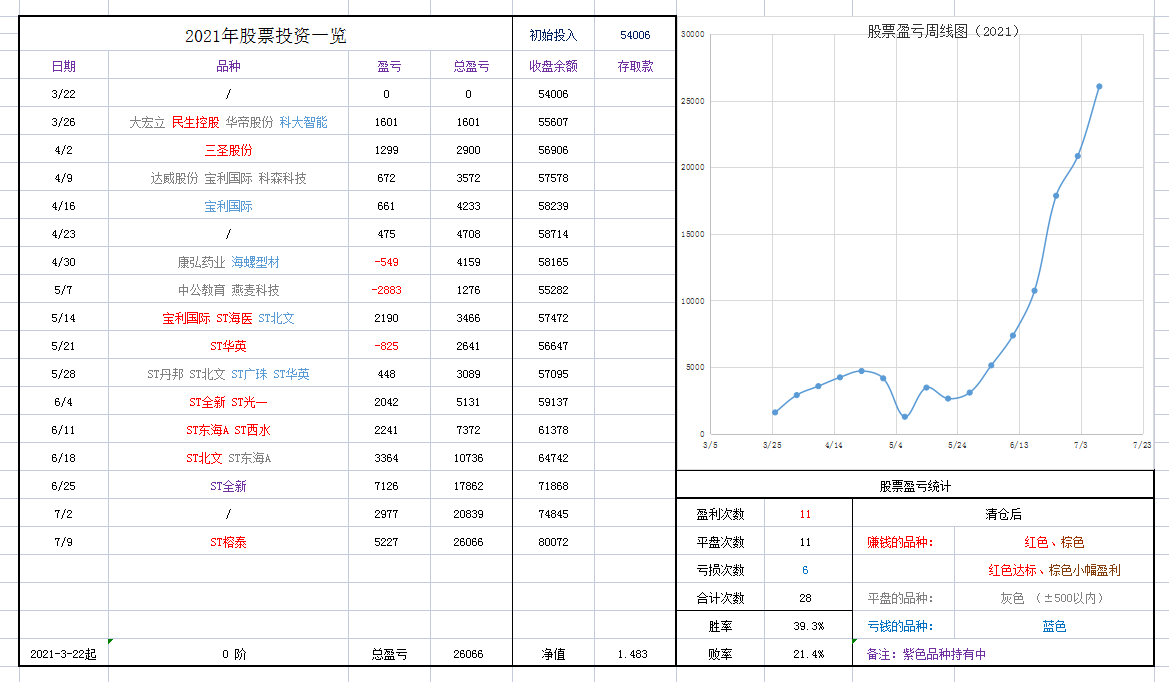Select the net value 1.483
The height and width of the screenshot is (682, 1169).
632,654
